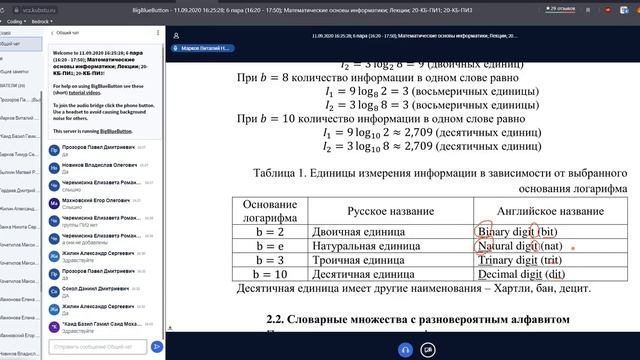Click Natural digit (nat) table cell
This screenshot has height=360, width=640.
tap(550, 246)
